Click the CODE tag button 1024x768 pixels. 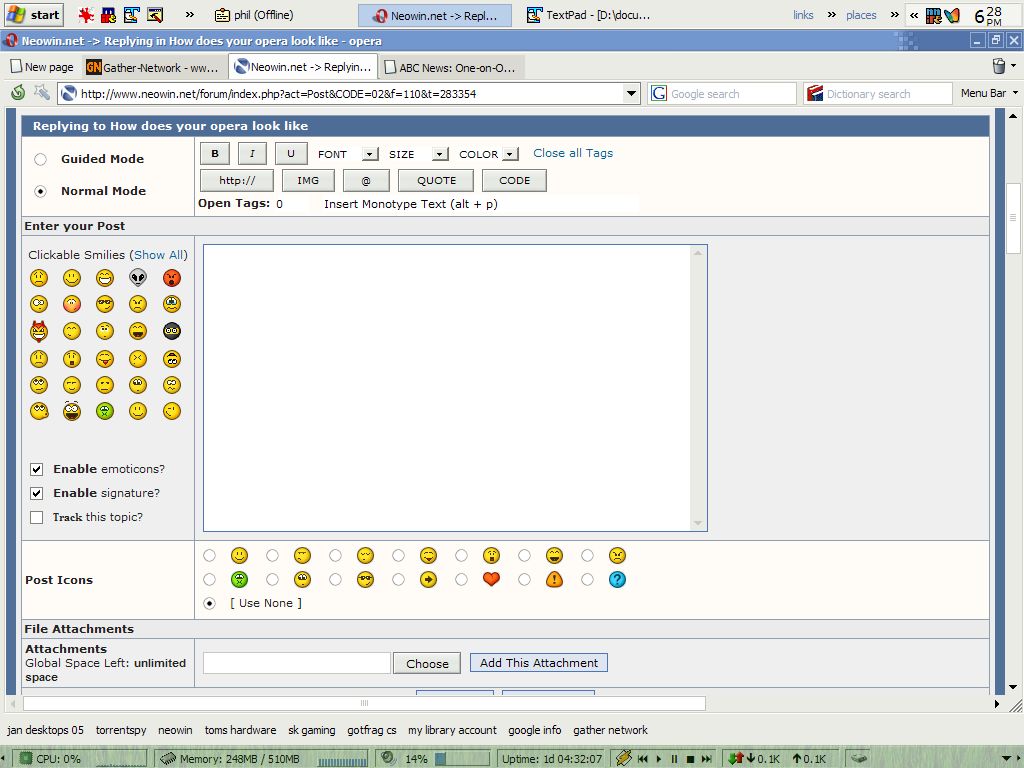[x=515, y=180]
